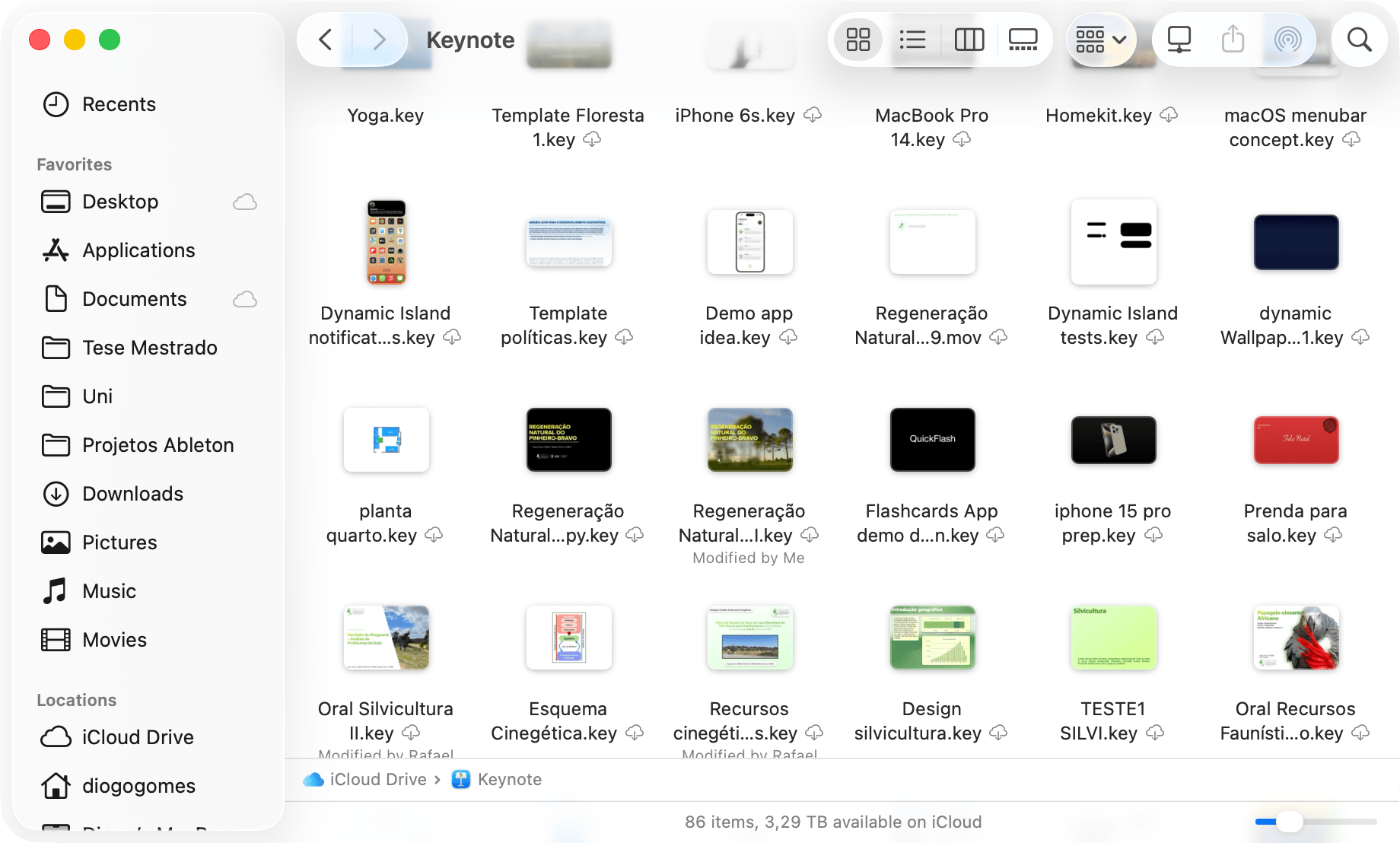Click the forward navigation arrow
This screenshot has width=1400, height=843.
click(379, 40)
